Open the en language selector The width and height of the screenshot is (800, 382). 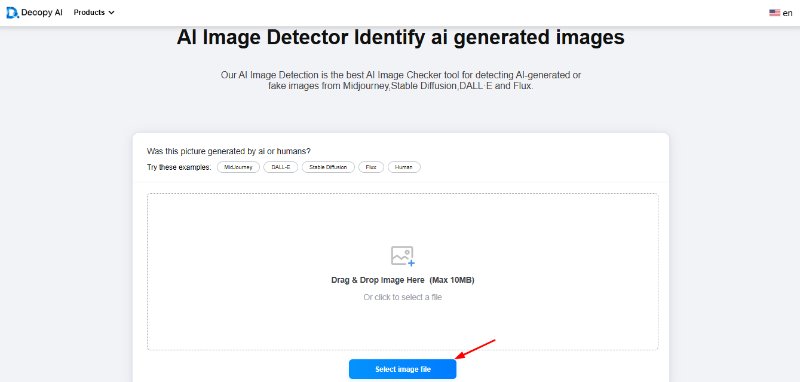[781, 13]
